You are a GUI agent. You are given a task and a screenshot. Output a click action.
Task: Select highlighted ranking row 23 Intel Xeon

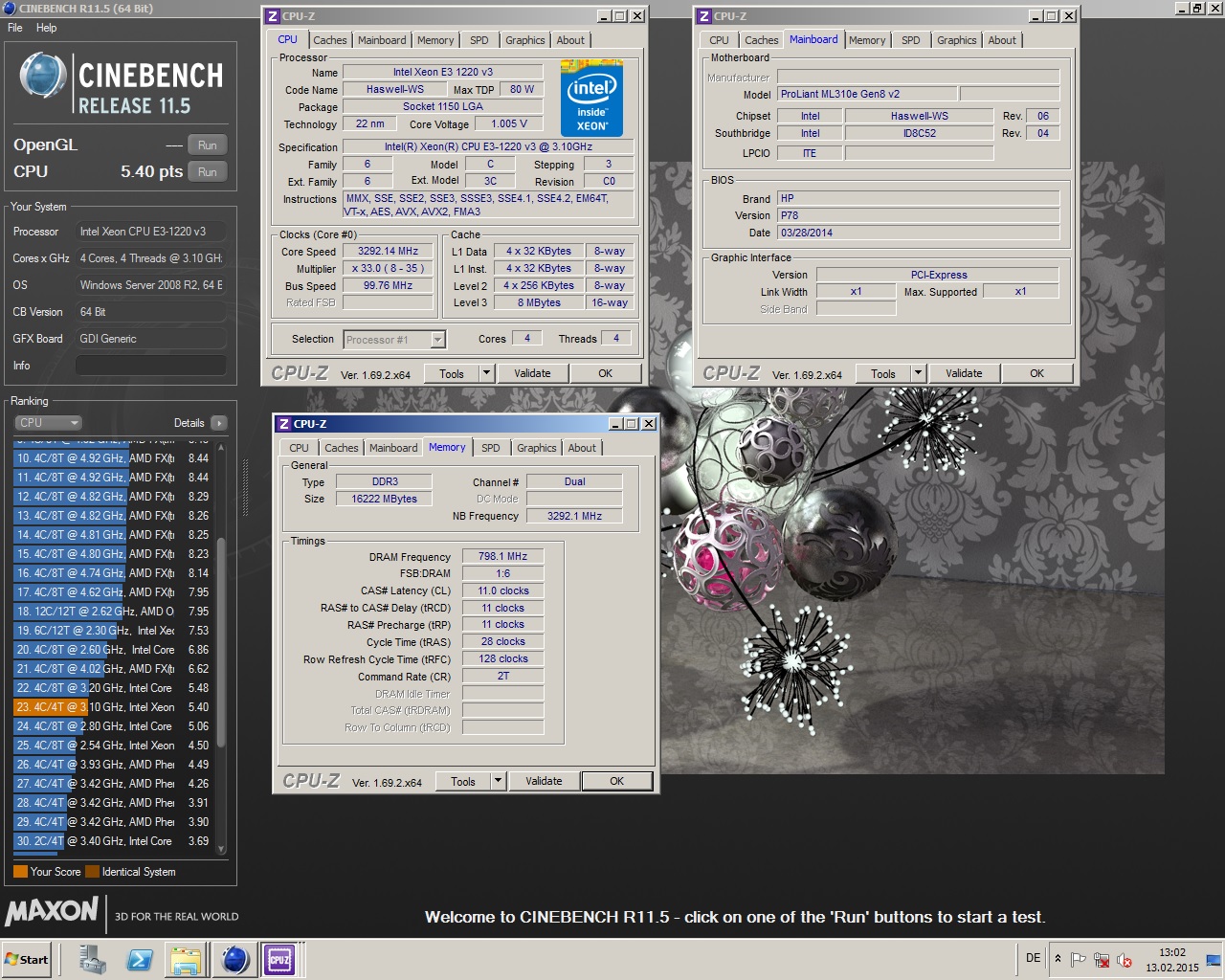coord(112,707)
